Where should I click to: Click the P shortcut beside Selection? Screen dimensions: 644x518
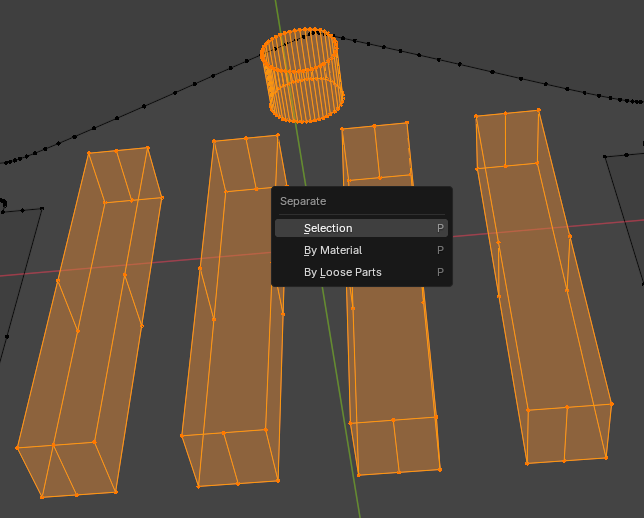click(x=440, y=228)
